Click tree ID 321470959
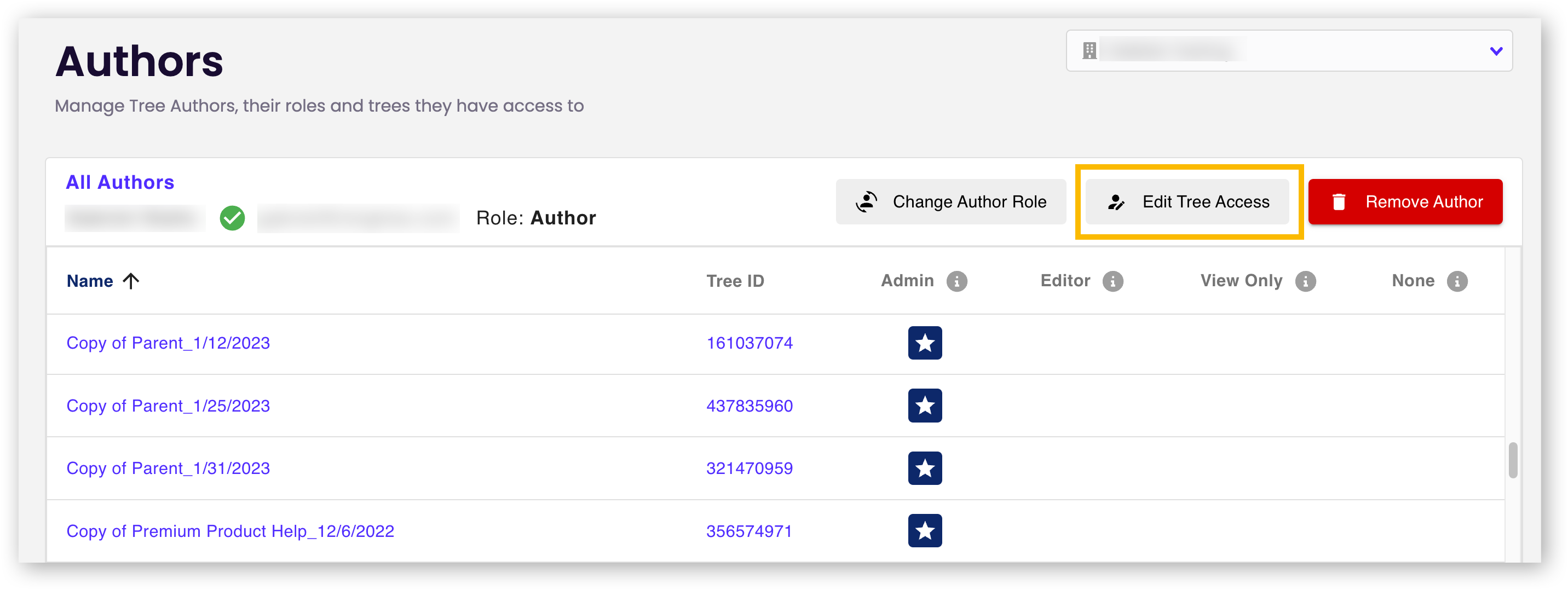This screenshot has height=590, width=1568. tap(750, 468)
